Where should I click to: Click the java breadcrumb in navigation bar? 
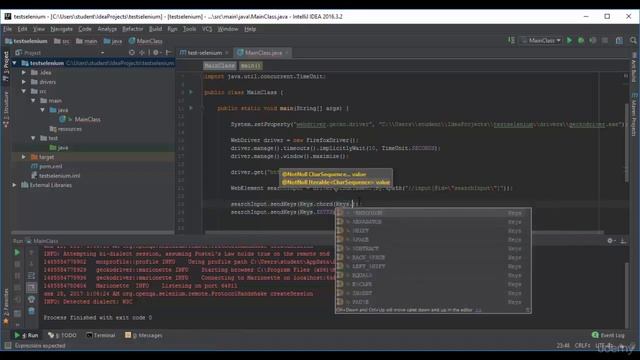pyautogui.click(x=113, y=41)
